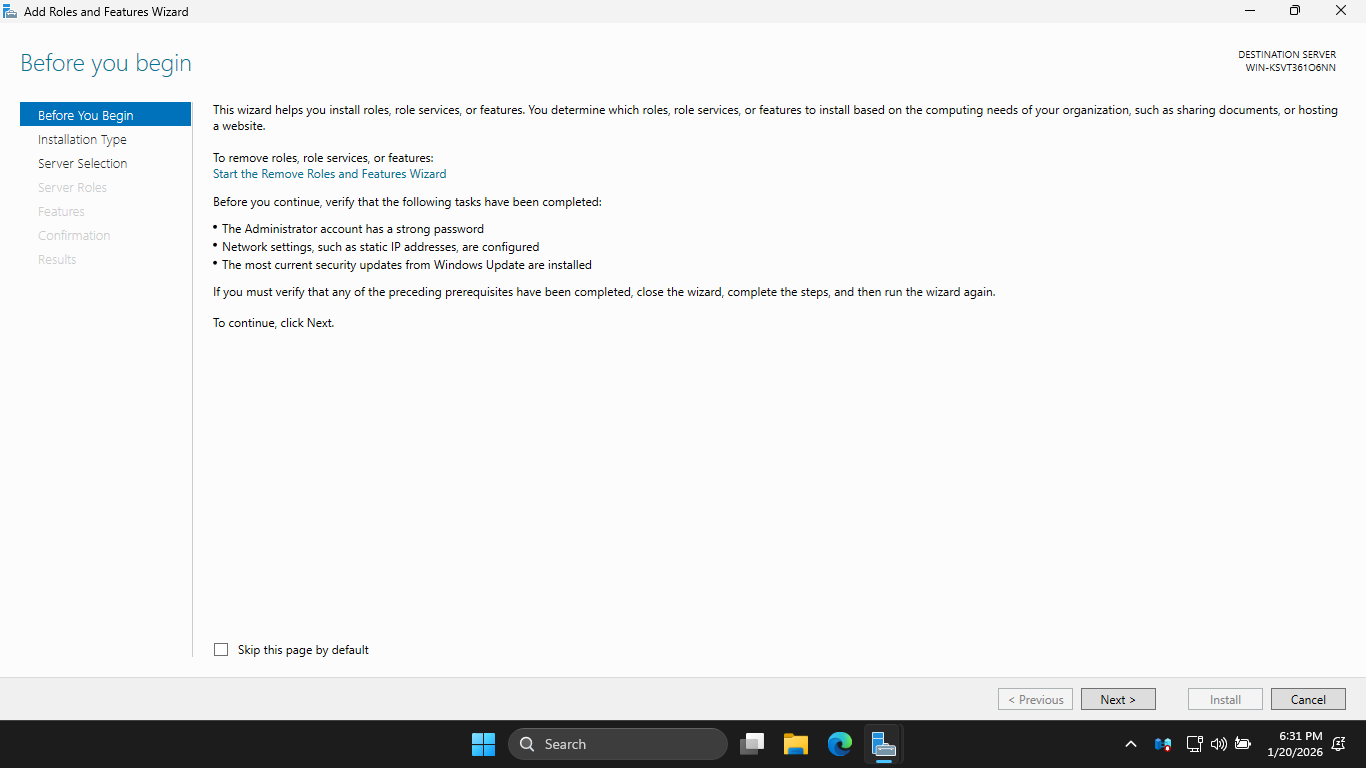Click the Next button
Screen dimensions: 1366x768
(1118, 700)
